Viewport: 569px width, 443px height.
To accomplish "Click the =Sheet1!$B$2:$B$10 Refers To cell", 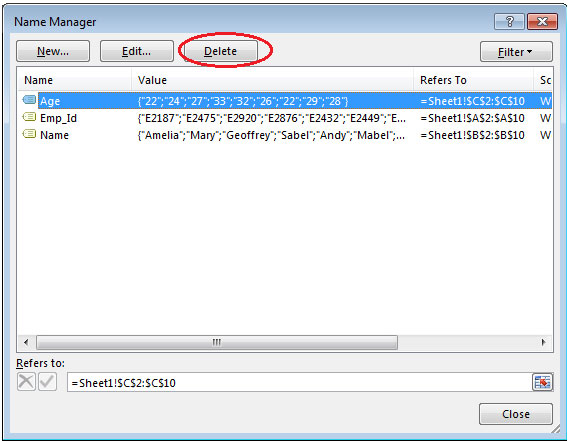I will pyautogui.click(x=472, y=135).
